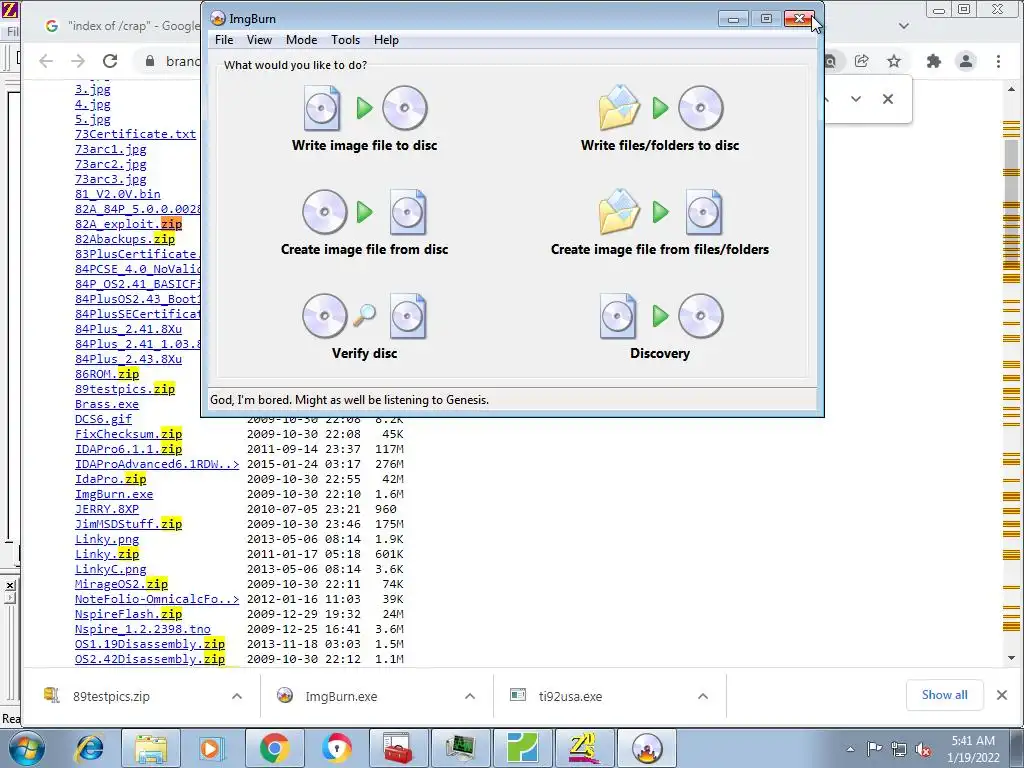Switch to Chrome on the taskbar
This screenshot has width=1024, height=768.
point(274,748)
